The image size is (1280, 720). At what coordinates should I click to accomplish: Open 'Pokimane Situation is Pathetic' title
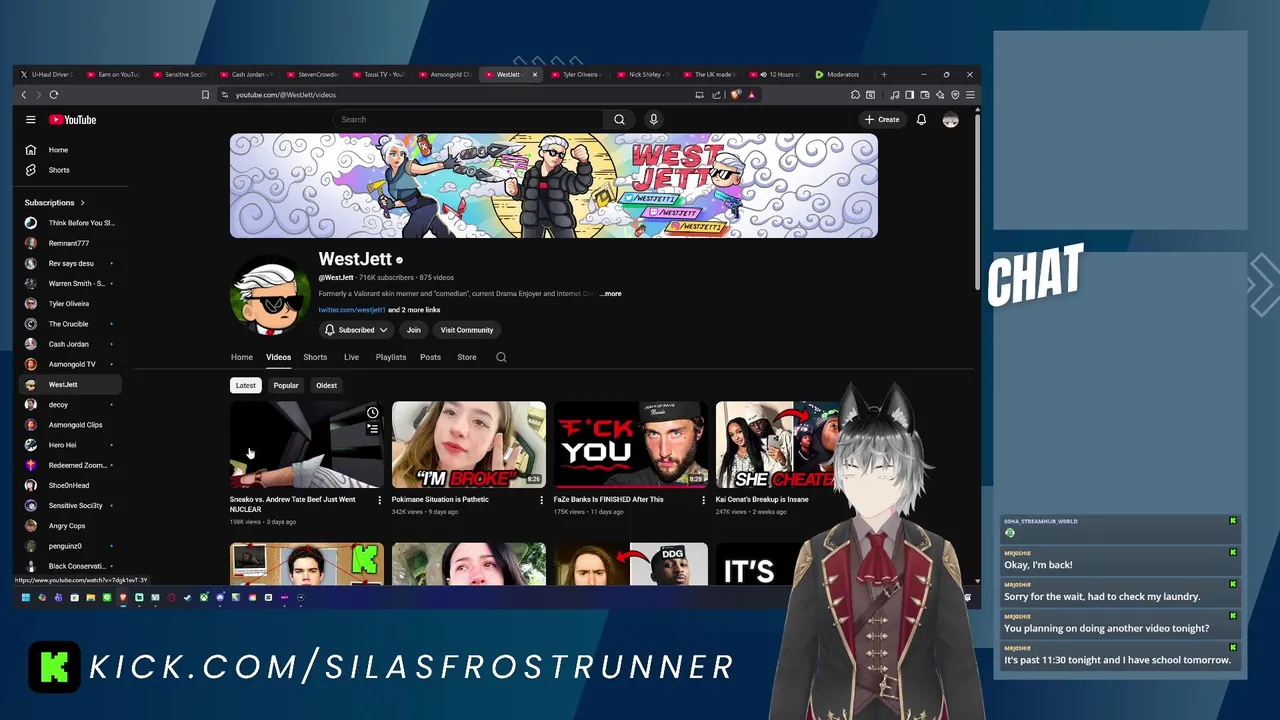point(440,499)
